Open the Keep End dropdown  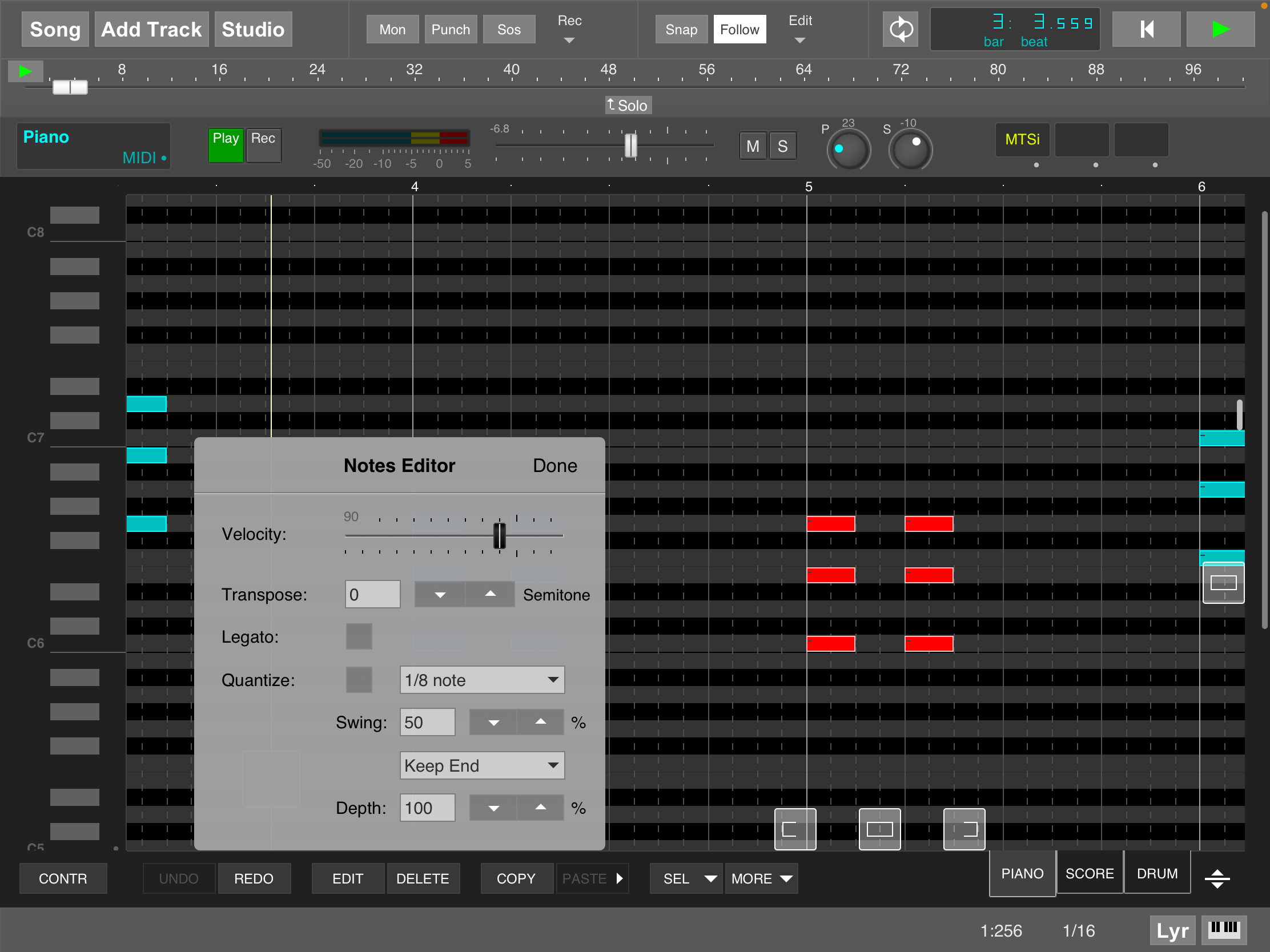(483, 765)
